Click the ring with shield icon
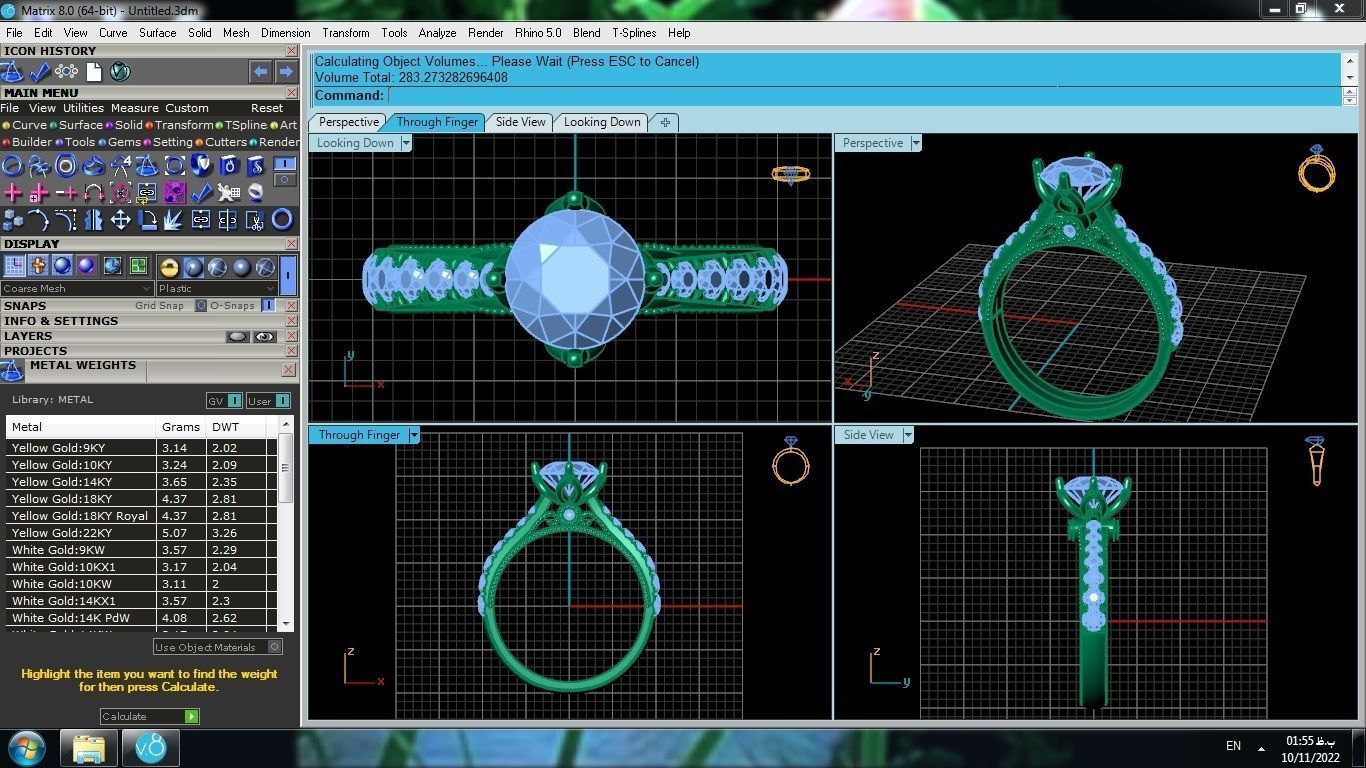Image resolution: width=1366 pixels, height=768 pixels. pyautogui.click(x=201, y=165)
